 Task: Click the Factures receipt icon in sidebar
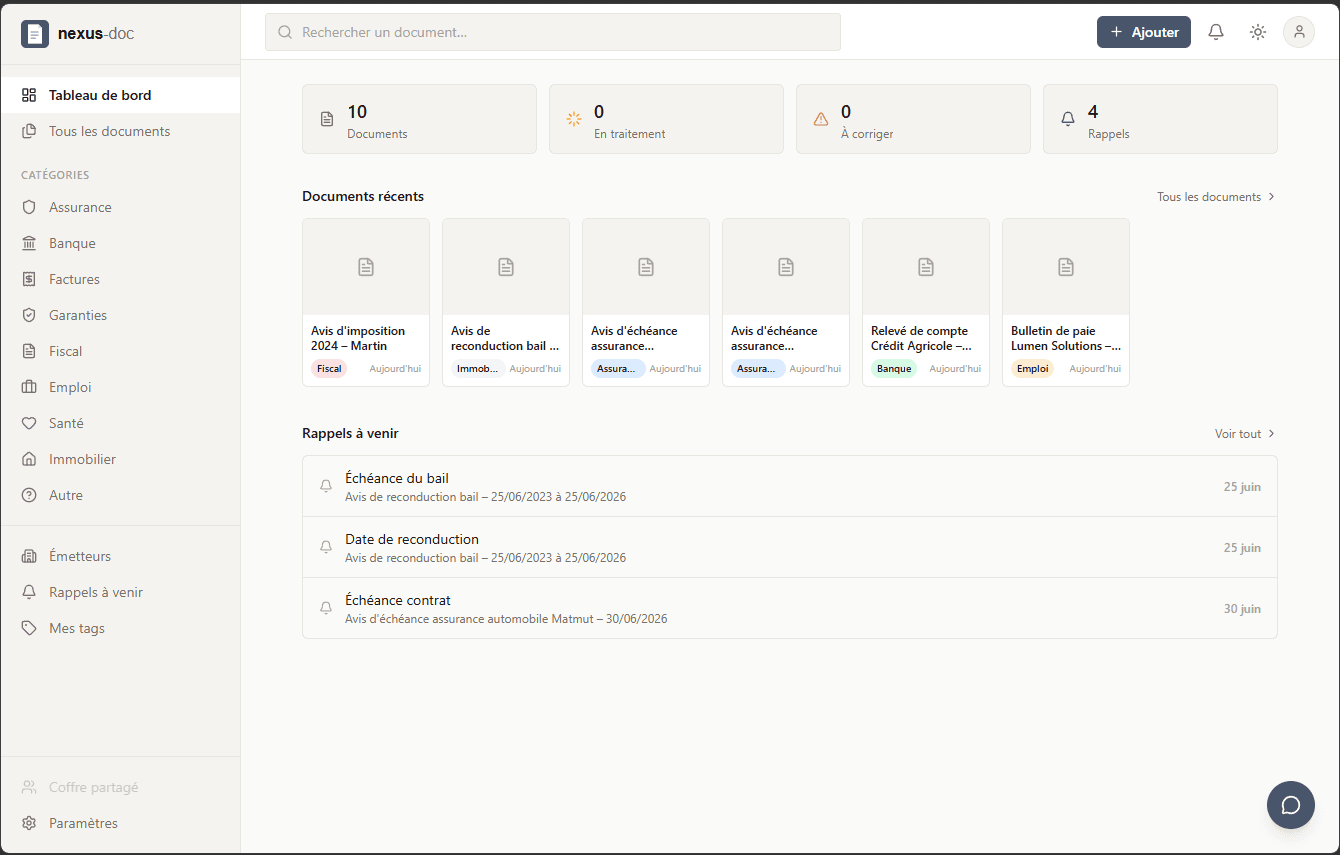pos(29,279)
